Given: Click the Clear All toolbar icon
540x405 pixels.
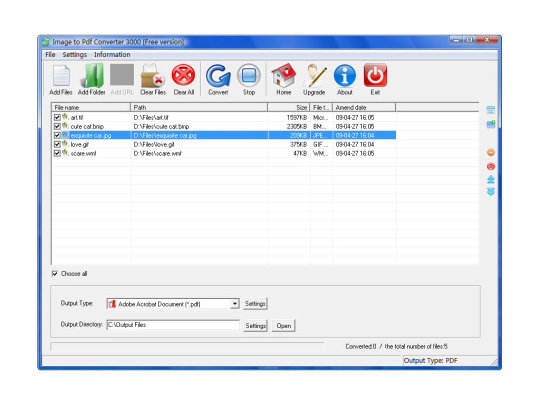Looking at the screenshot, I should coord(184,75).
